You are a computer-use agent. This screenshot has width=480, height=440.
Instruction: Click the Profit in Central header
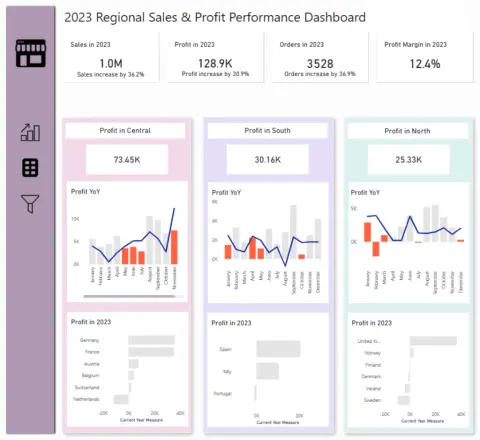tap(125, 130)
